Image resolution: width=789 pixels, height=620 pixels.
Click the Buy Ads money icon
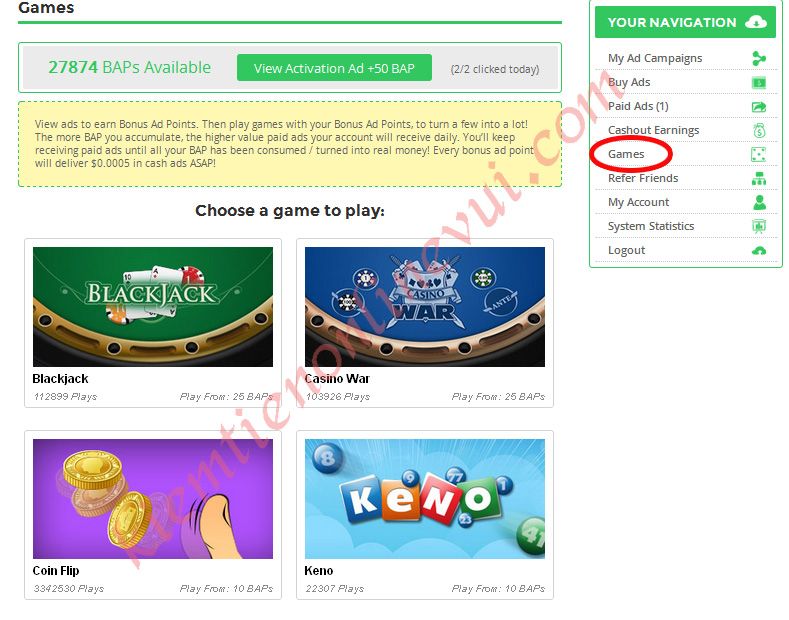pyautogui.click(x=759, y=83)
